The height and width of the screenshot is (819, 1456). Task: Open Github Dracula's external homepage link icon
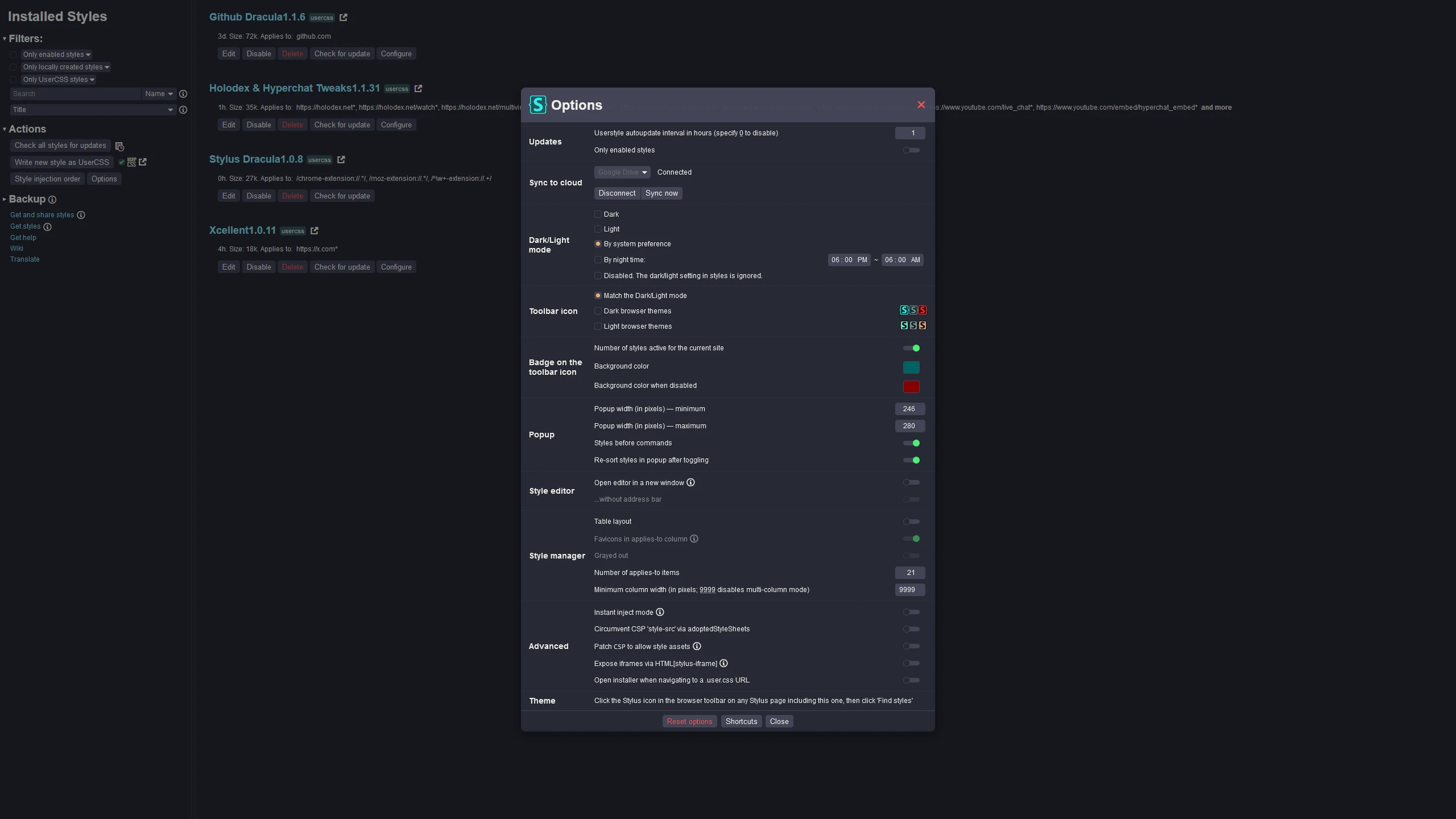click(343, 18)
